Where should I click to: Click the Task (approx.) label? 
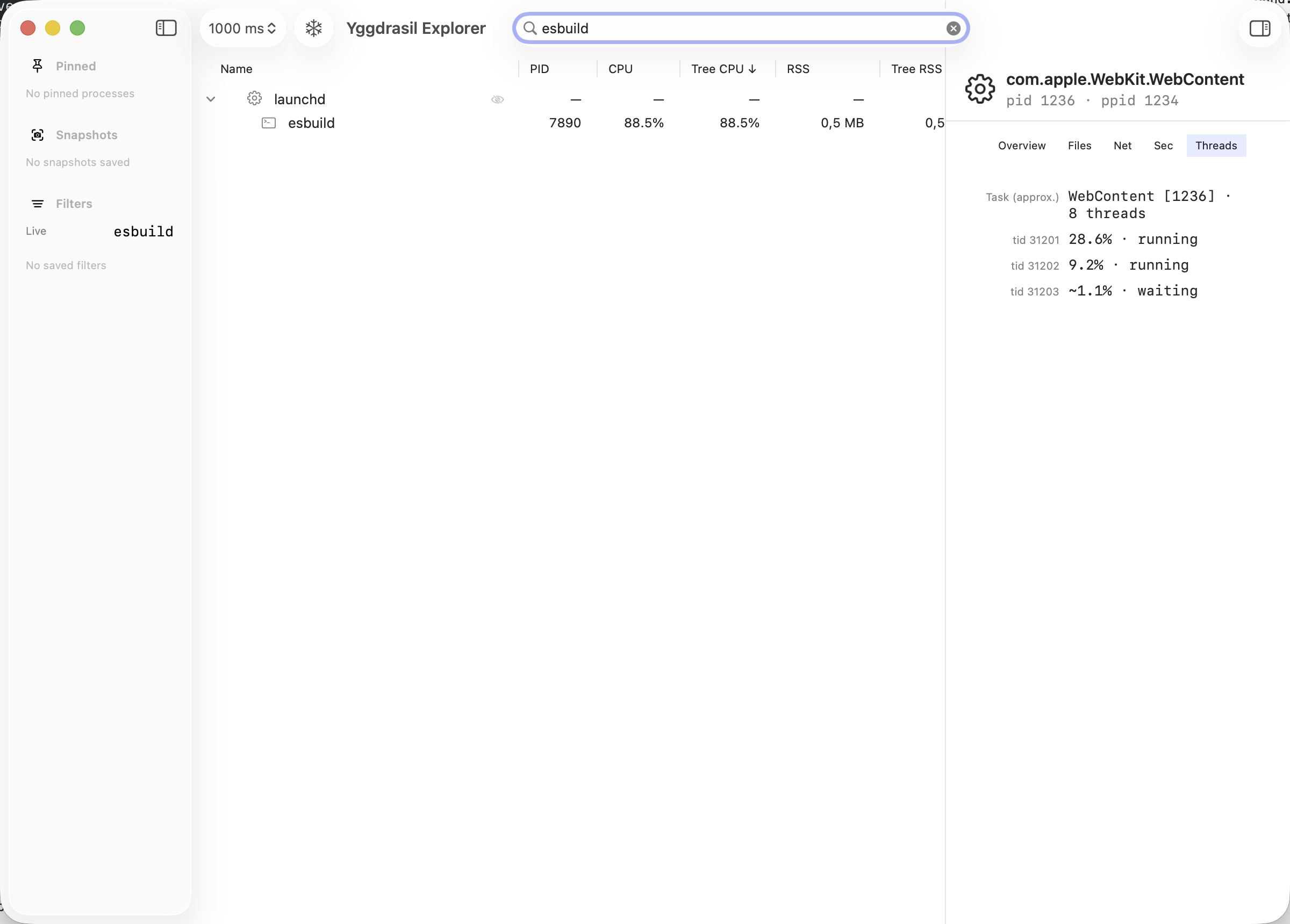(1022, 197)
